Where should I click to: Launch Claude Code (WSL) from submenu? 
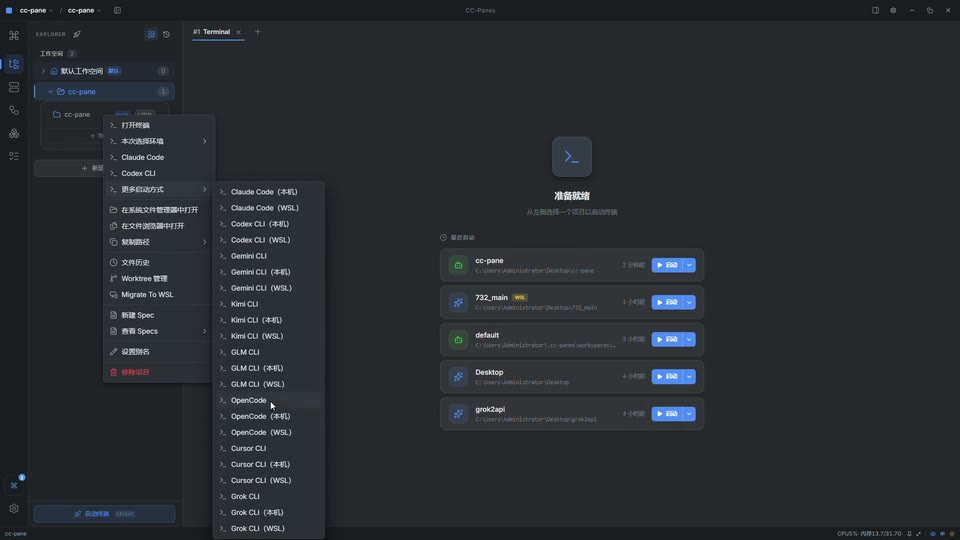click(x=269, y=208)
